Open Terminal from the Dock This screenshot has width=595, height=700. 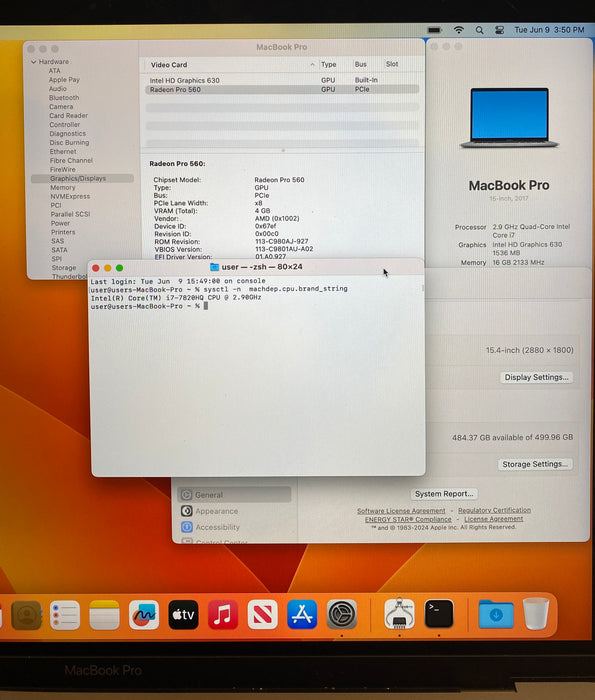pyautogui.click(x=439, y=614)
